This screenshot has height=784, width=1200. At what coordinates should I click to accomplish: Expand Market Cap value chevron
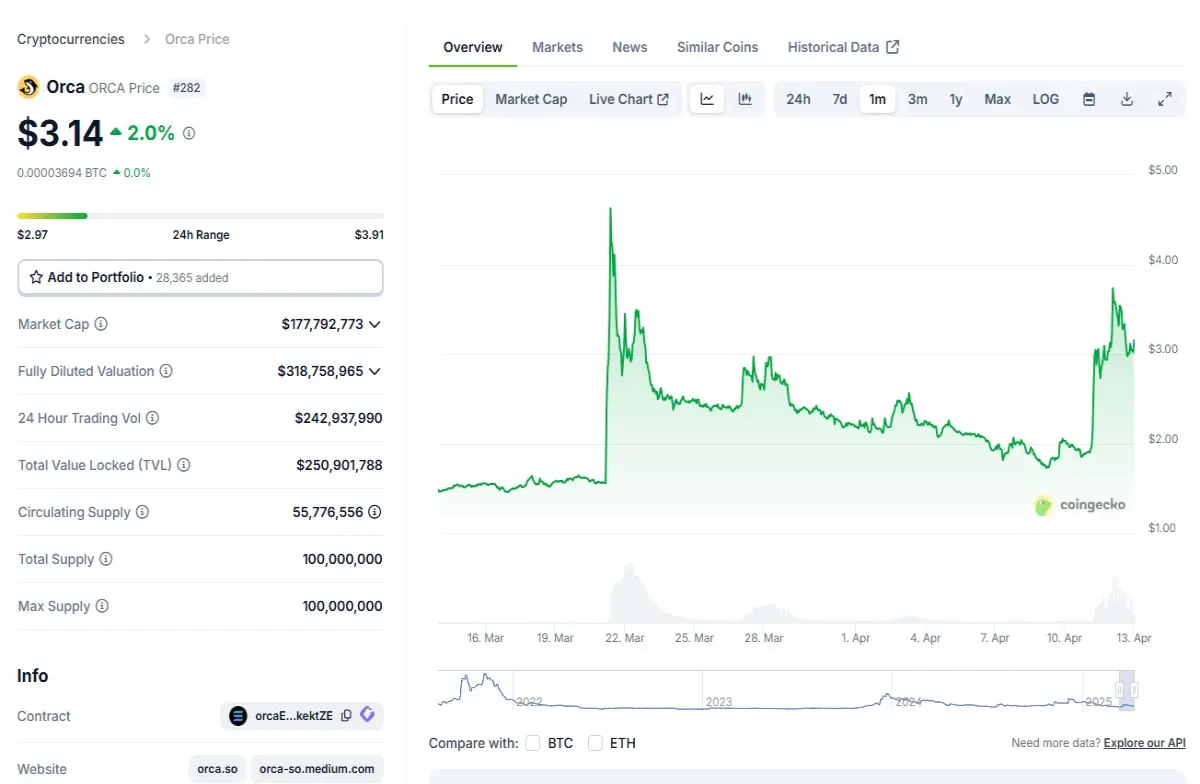(x=375, y=324)
